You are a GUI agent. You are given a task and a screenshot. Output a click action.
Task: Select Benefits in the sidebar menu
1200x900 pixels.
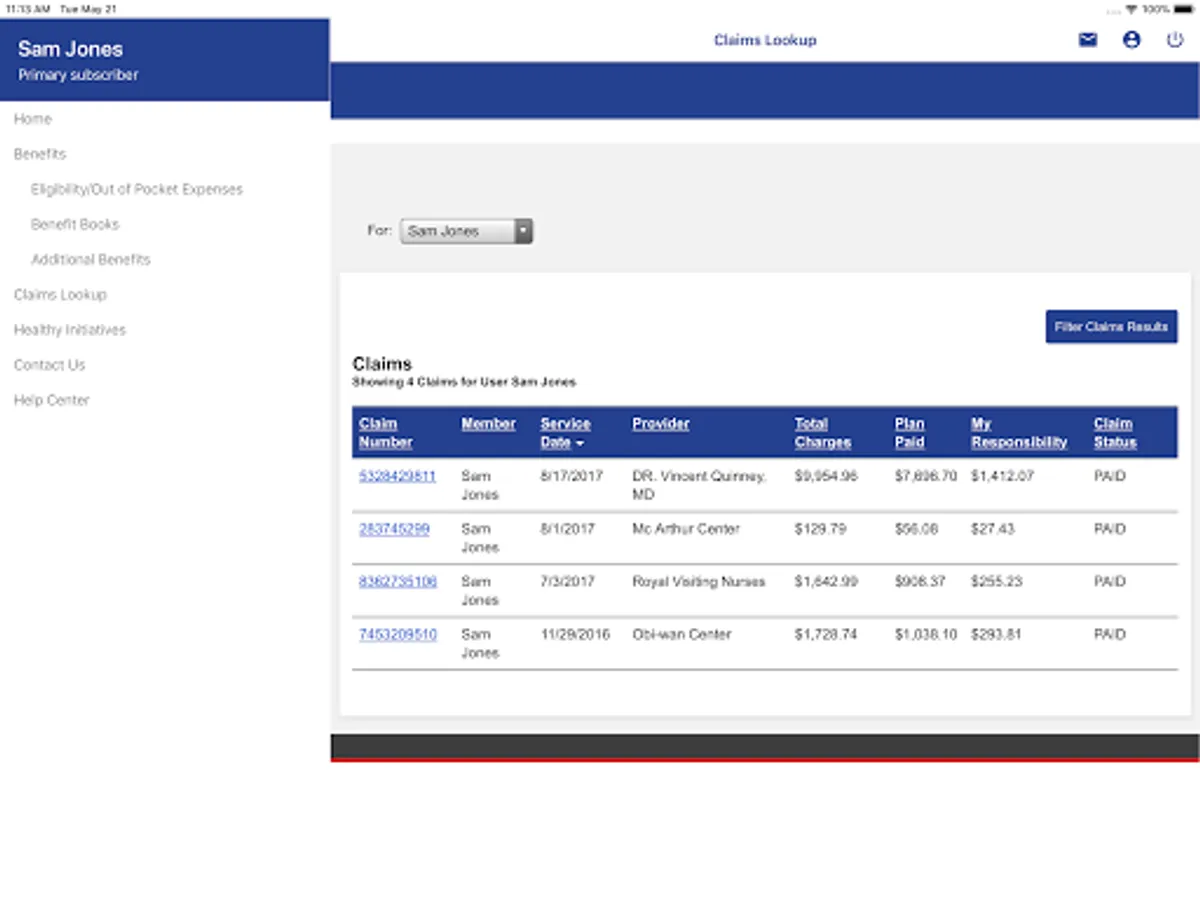(x=40, y=154)
